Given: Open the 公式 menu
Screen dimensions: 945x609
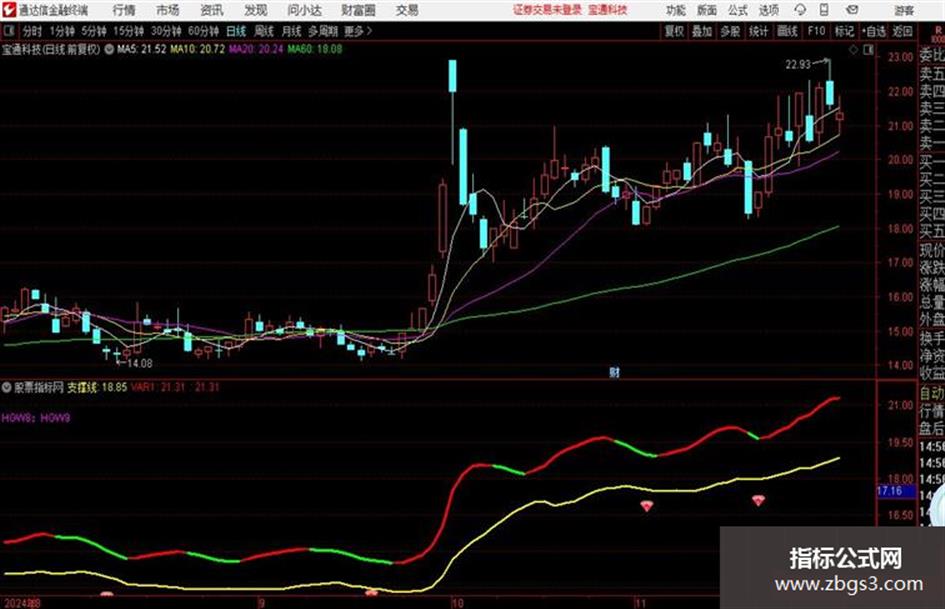Looking at the screenshot, I should pos(738,10).
